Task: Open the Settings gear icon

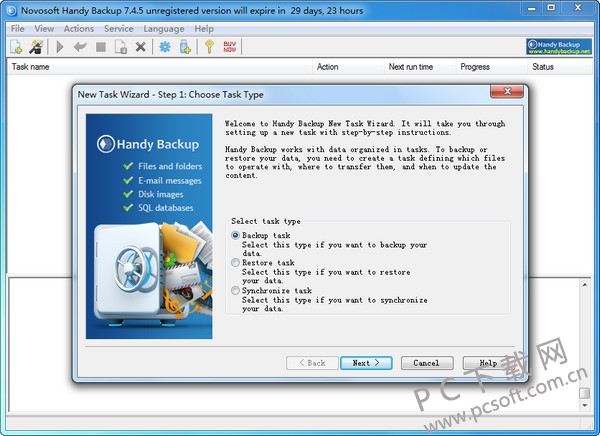Action: (x=165, y=47)
